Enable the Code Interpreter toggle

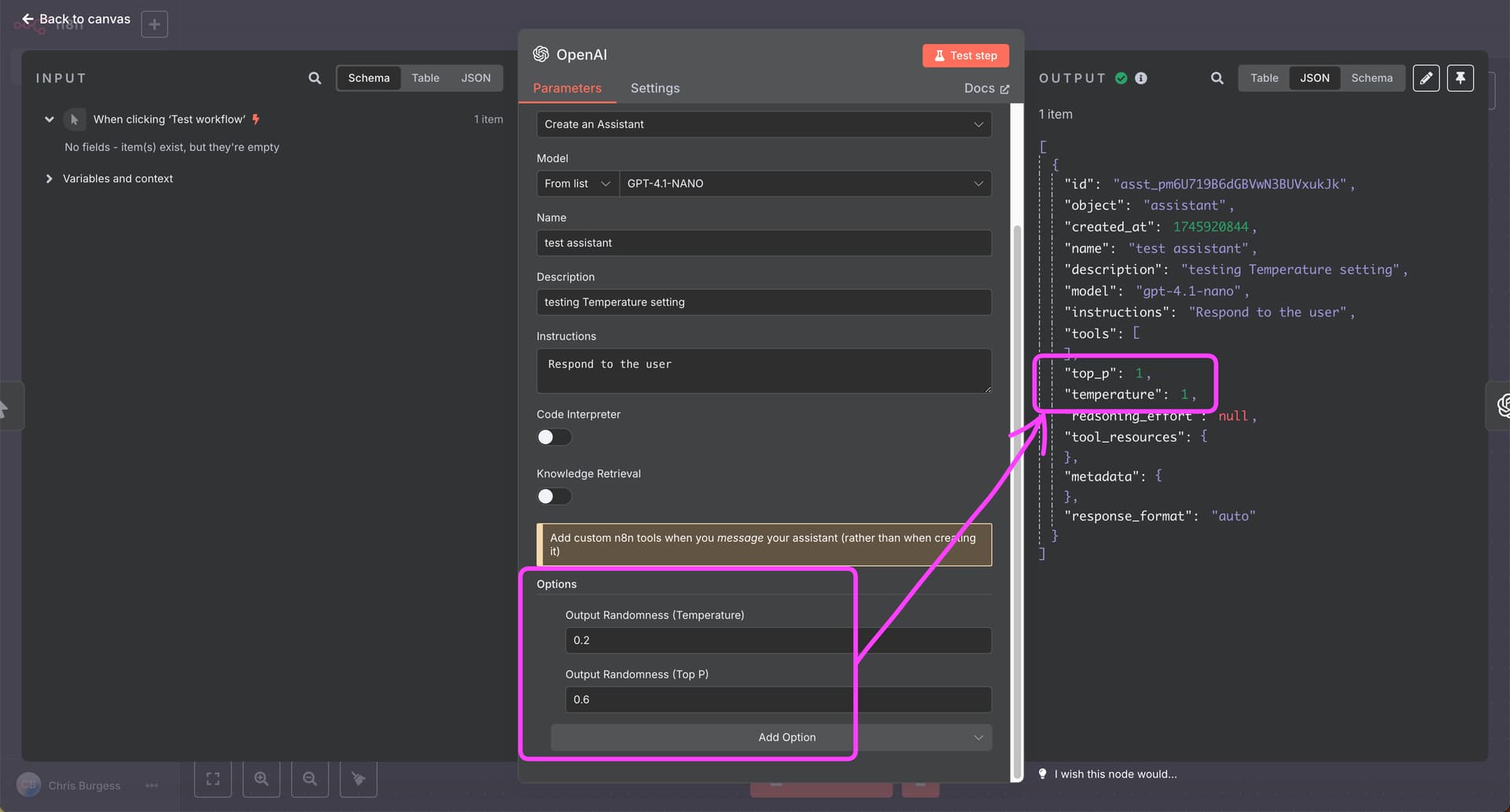554,437
